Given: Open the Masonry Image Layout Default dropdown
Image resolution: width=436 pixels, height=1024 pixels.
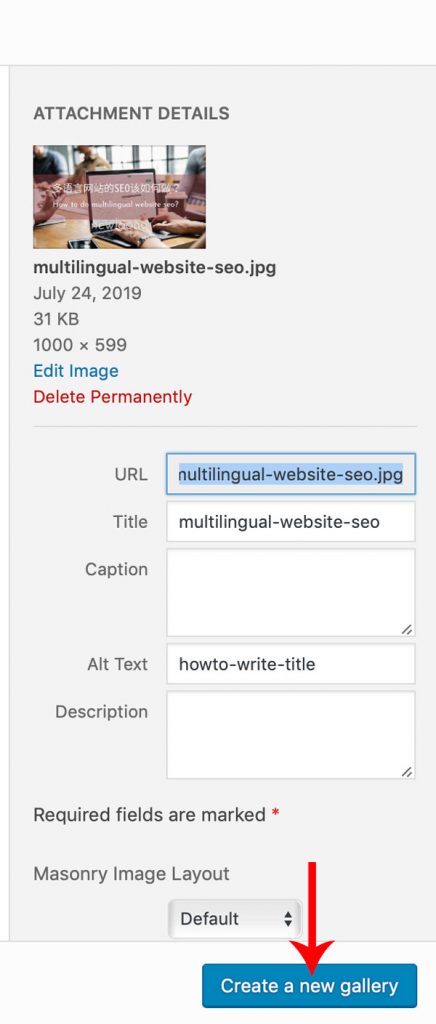Looking at the screenshot, I should (x=235, y=919).
